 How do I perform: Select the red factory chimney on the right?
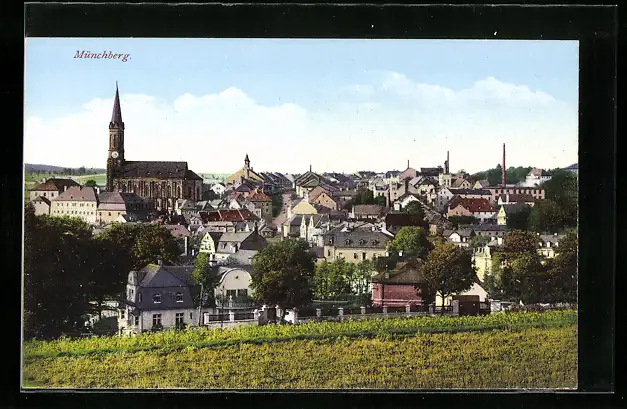click(503, 164)
